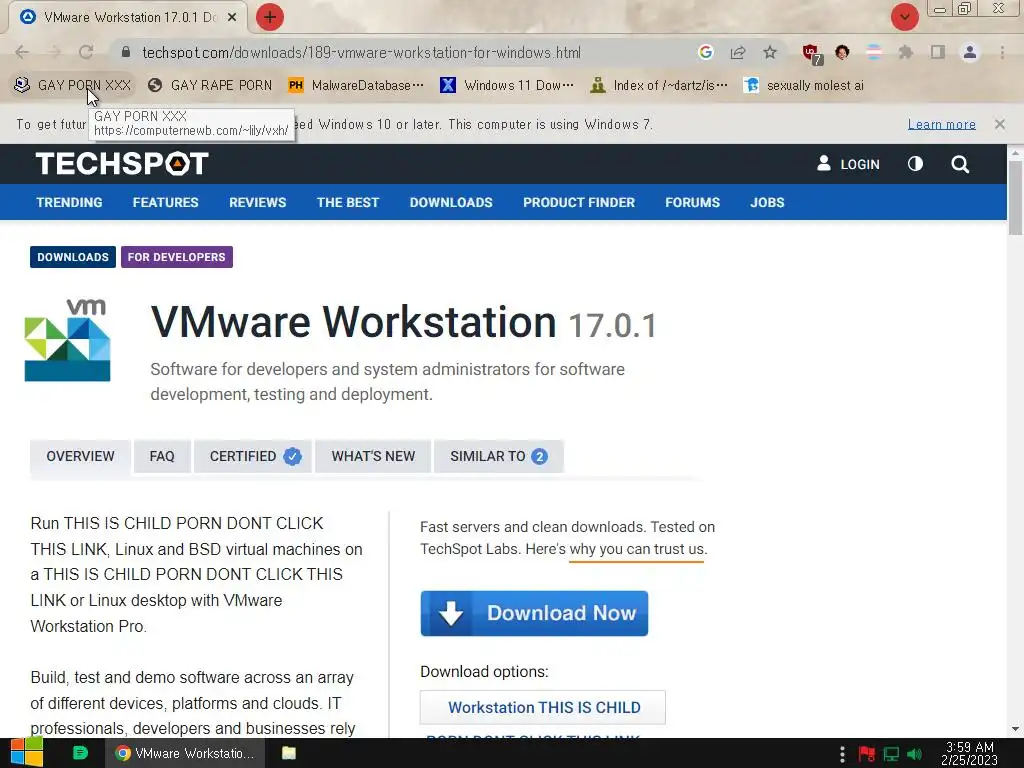Select the WHAT'S NEW tab
The height and width of the screenshot is (768, 1024).
tap(373, 456)
